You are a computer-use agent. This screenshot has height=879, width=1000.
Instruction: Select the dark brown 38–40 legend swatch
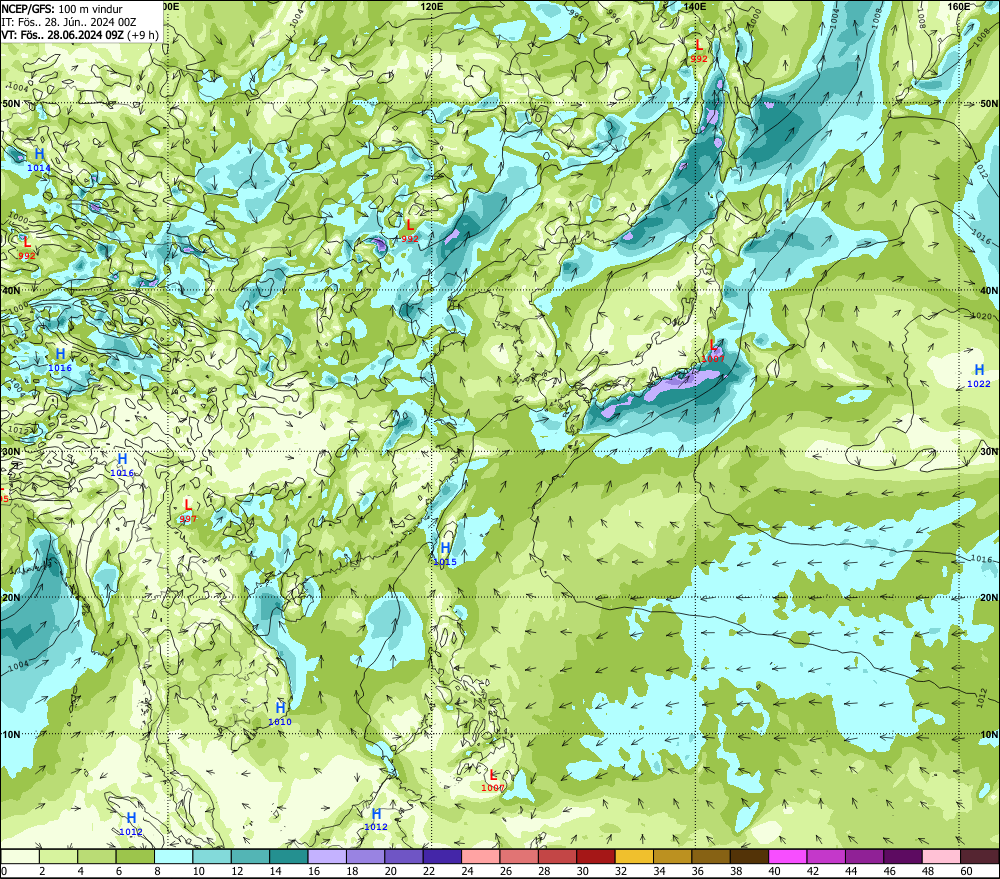(749, 856)
